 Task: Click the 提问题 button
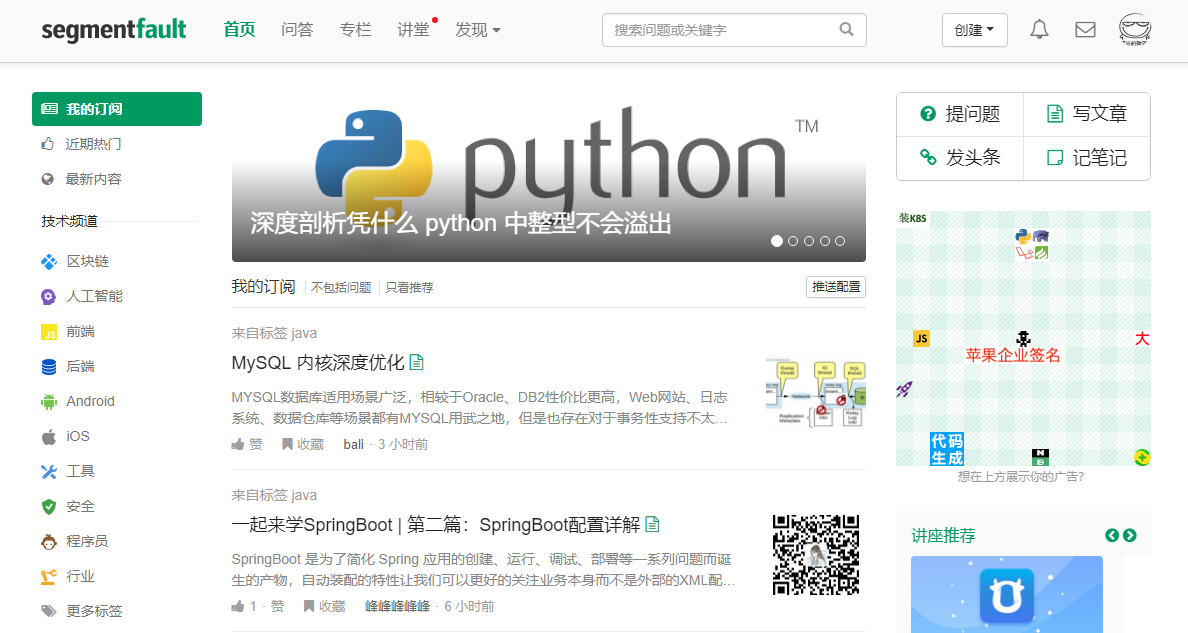click(960, 114)
